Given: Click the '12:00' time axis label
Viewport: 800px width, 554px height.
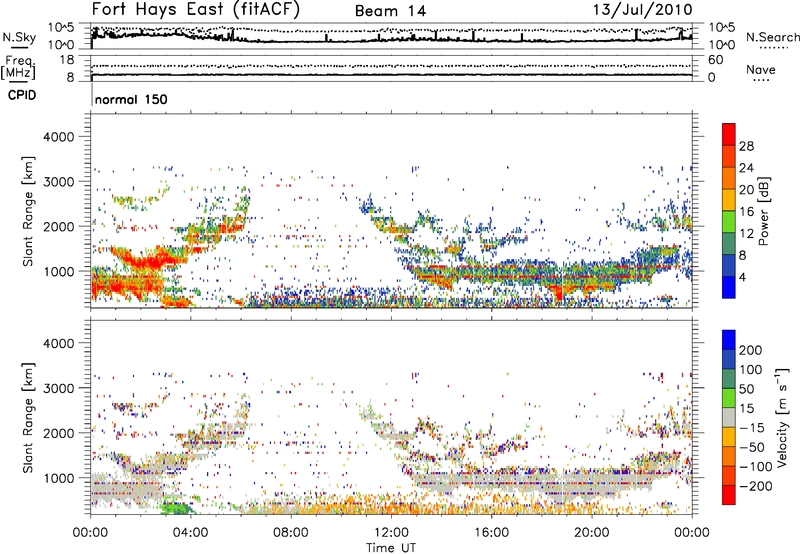Looking at the screenshot, I should tap(391, 533).
